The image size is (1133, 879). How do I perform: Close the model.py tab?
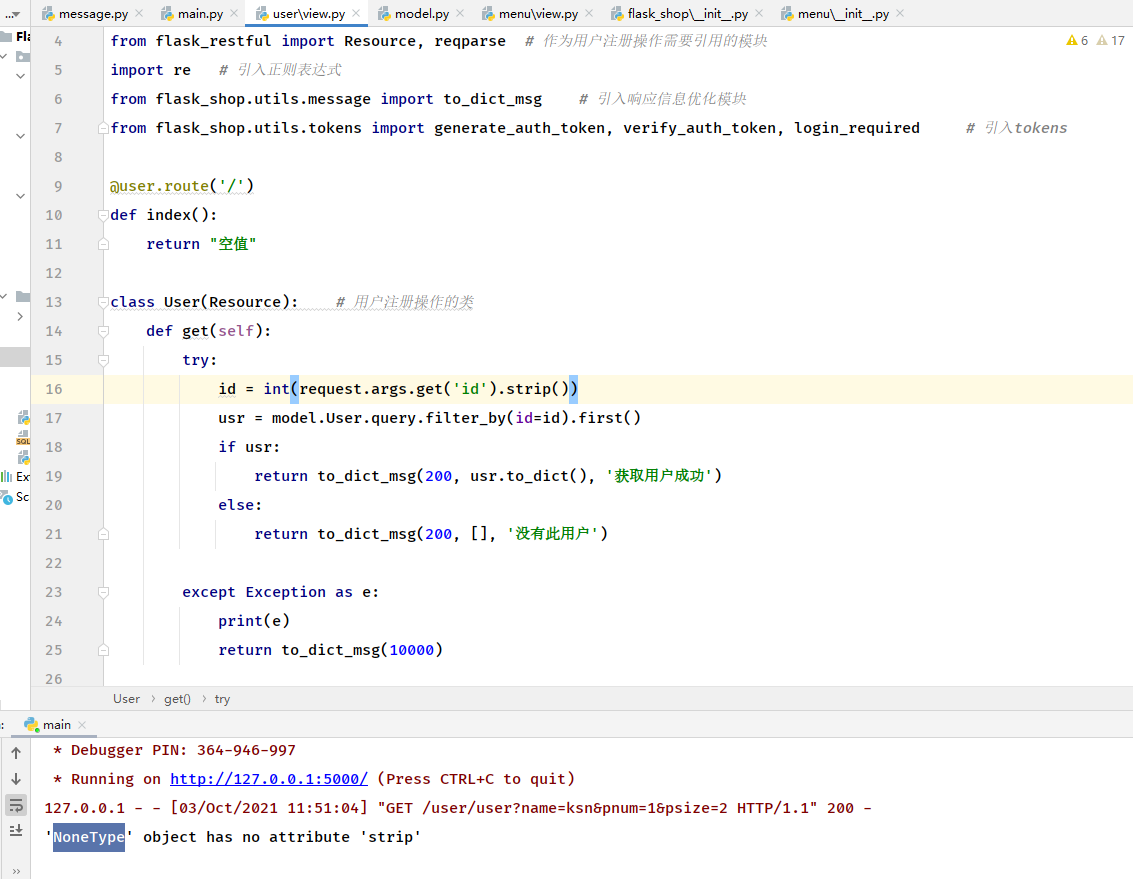click(460, 14)
